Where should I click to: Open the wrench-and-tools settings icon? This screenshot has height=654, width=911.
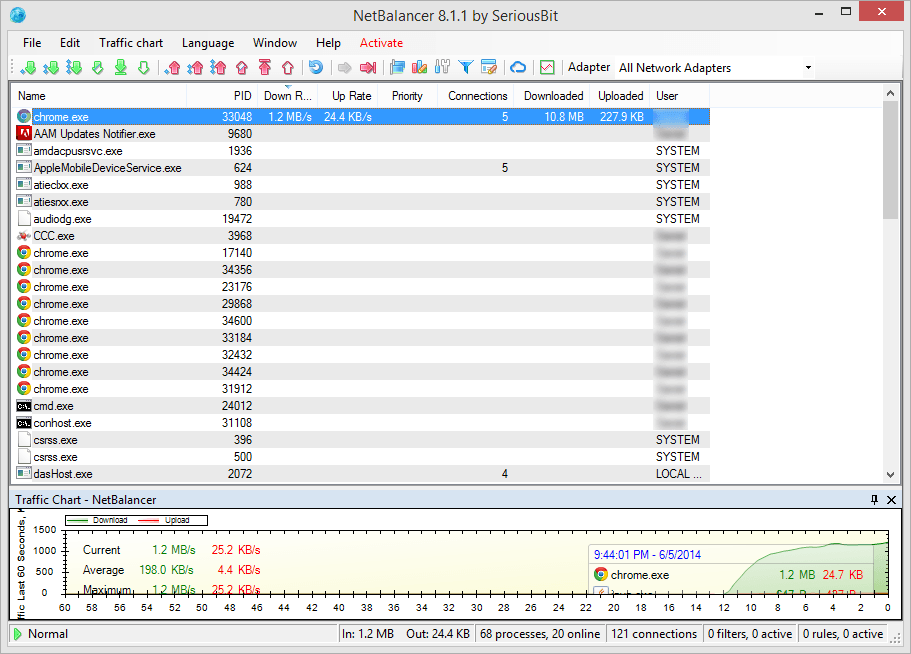tap(442, 67)
